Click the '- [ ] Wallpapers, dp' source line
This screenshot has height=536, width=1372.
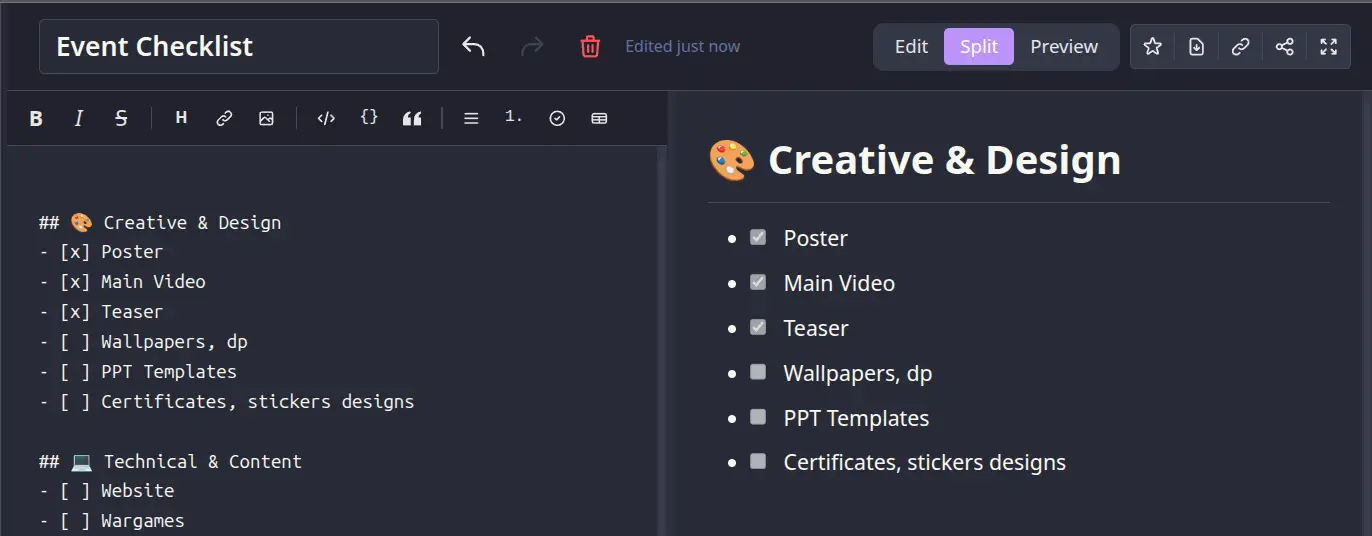(x=143, y=342)
